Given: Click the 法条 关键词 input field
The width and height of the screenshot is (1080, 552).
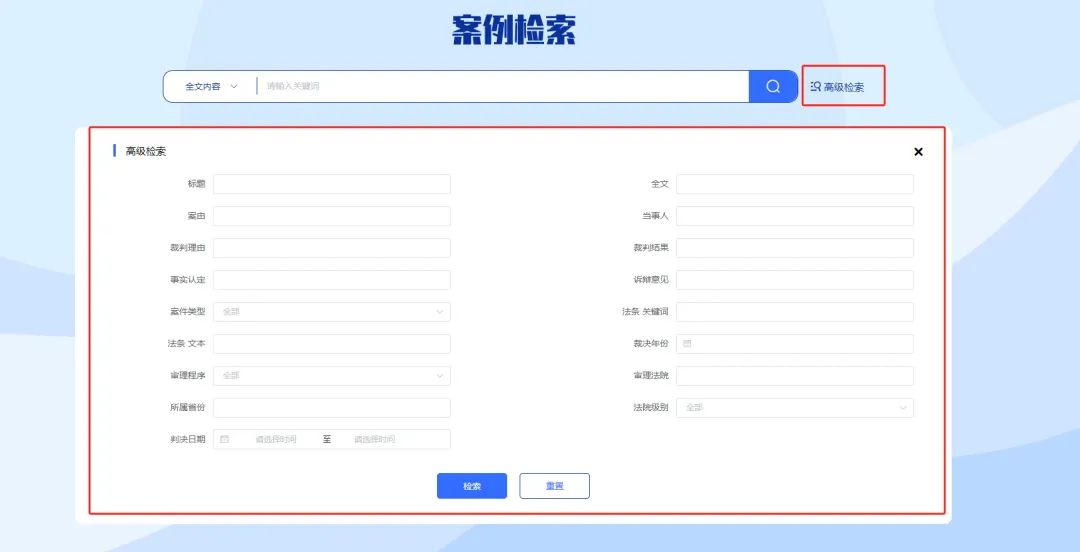Looking at the screenshot, I should (x=795, y=311).
